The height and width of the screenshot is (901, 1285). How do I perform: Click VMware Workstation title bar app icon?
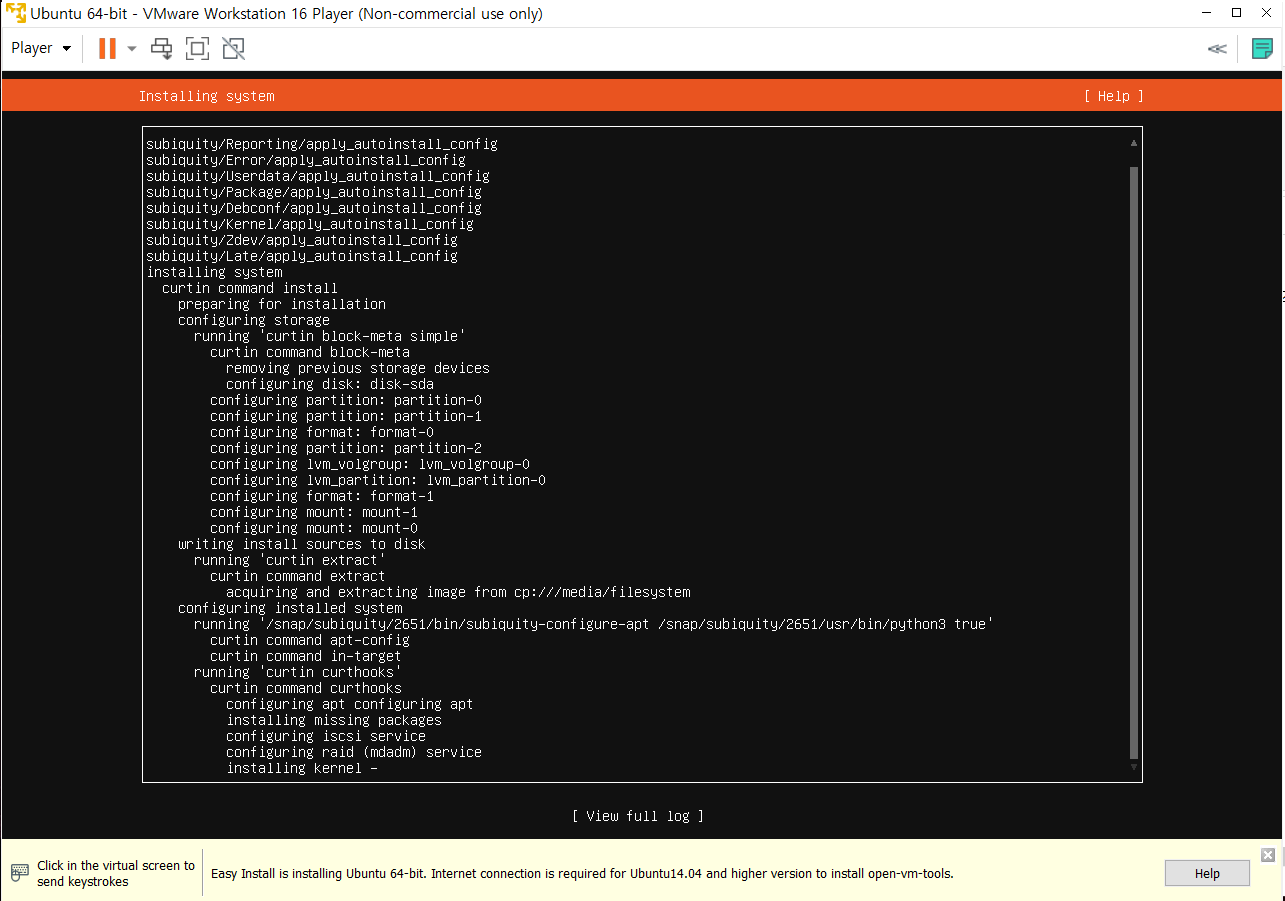(x=16, y=13)
